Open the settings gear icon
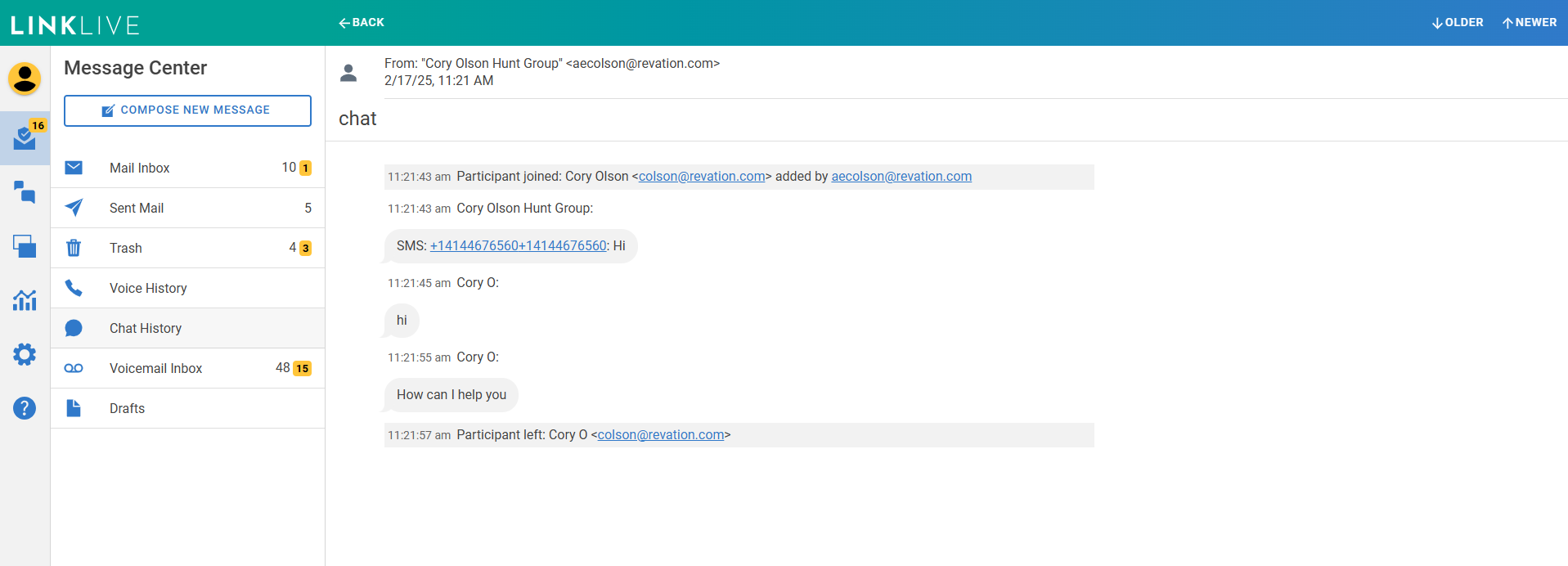Image resolution: width=1568 pixels, height=566 pixels. point(25,354)
